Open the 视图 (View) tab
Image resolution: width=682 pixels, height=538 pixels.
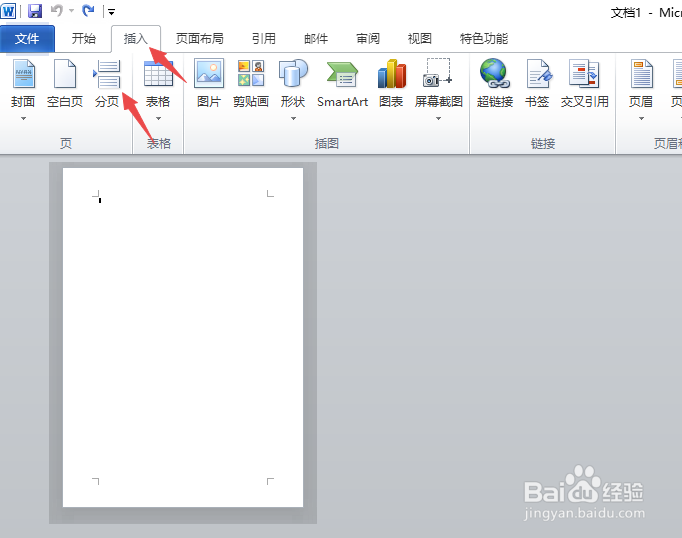[x=420, y=39]
